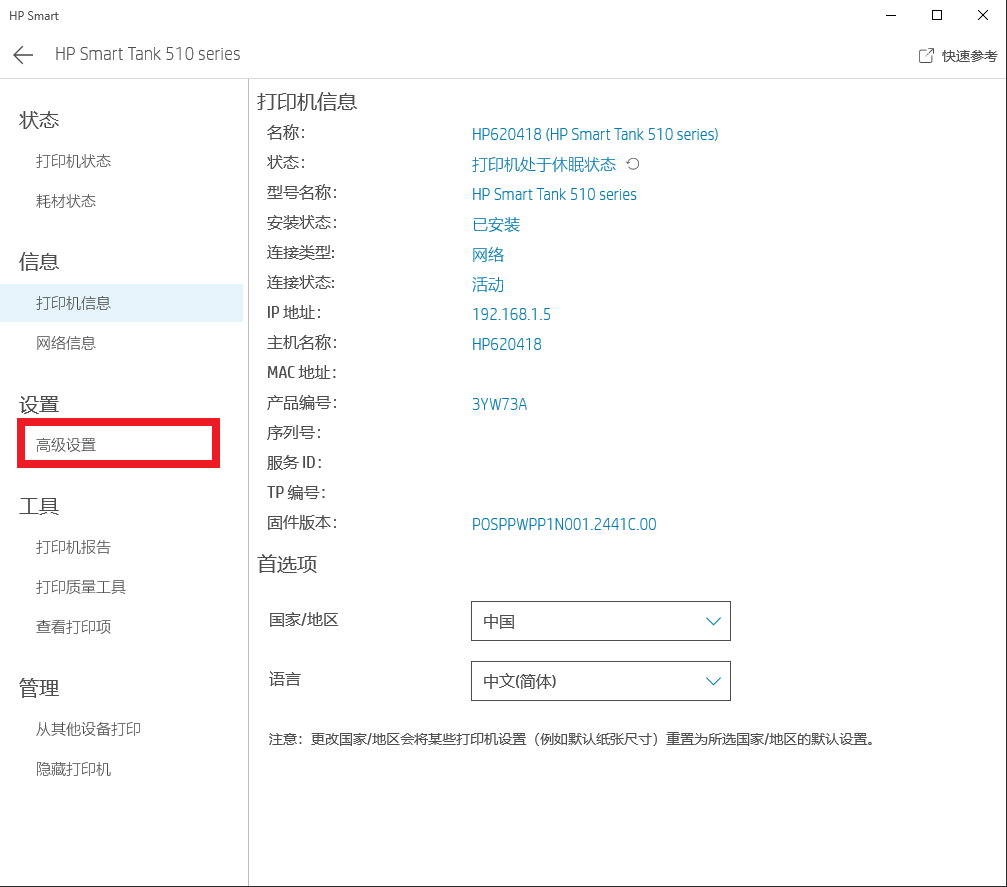Click host name HP620418 link
This screenshot has width=1007, height=887.
[506, 344]
